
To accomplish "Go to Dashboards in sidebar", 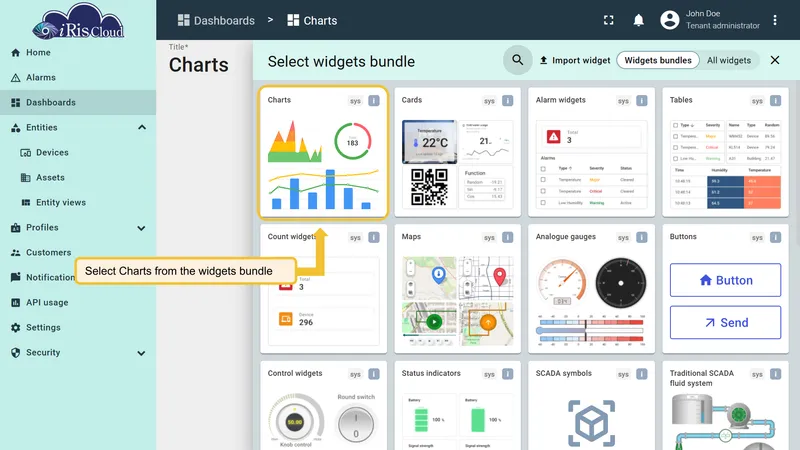I will click(78, 103).
